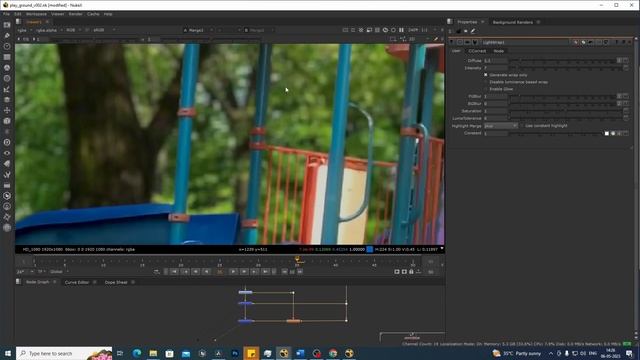640x360 pixels.
Task: Open the Transform nodes toolbar menu
Action: click(7, 110)
